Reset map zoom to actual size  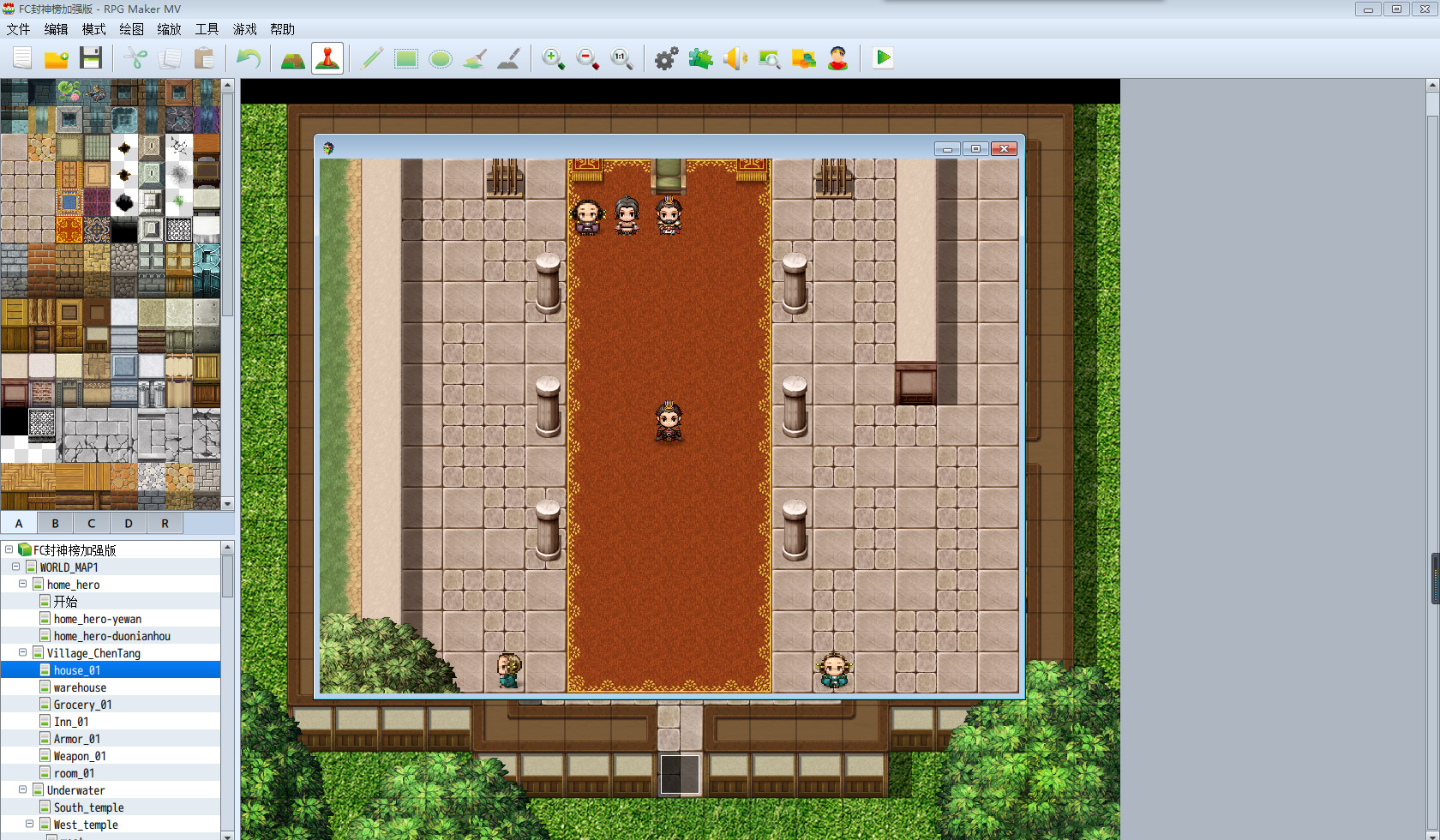(622, 58)
